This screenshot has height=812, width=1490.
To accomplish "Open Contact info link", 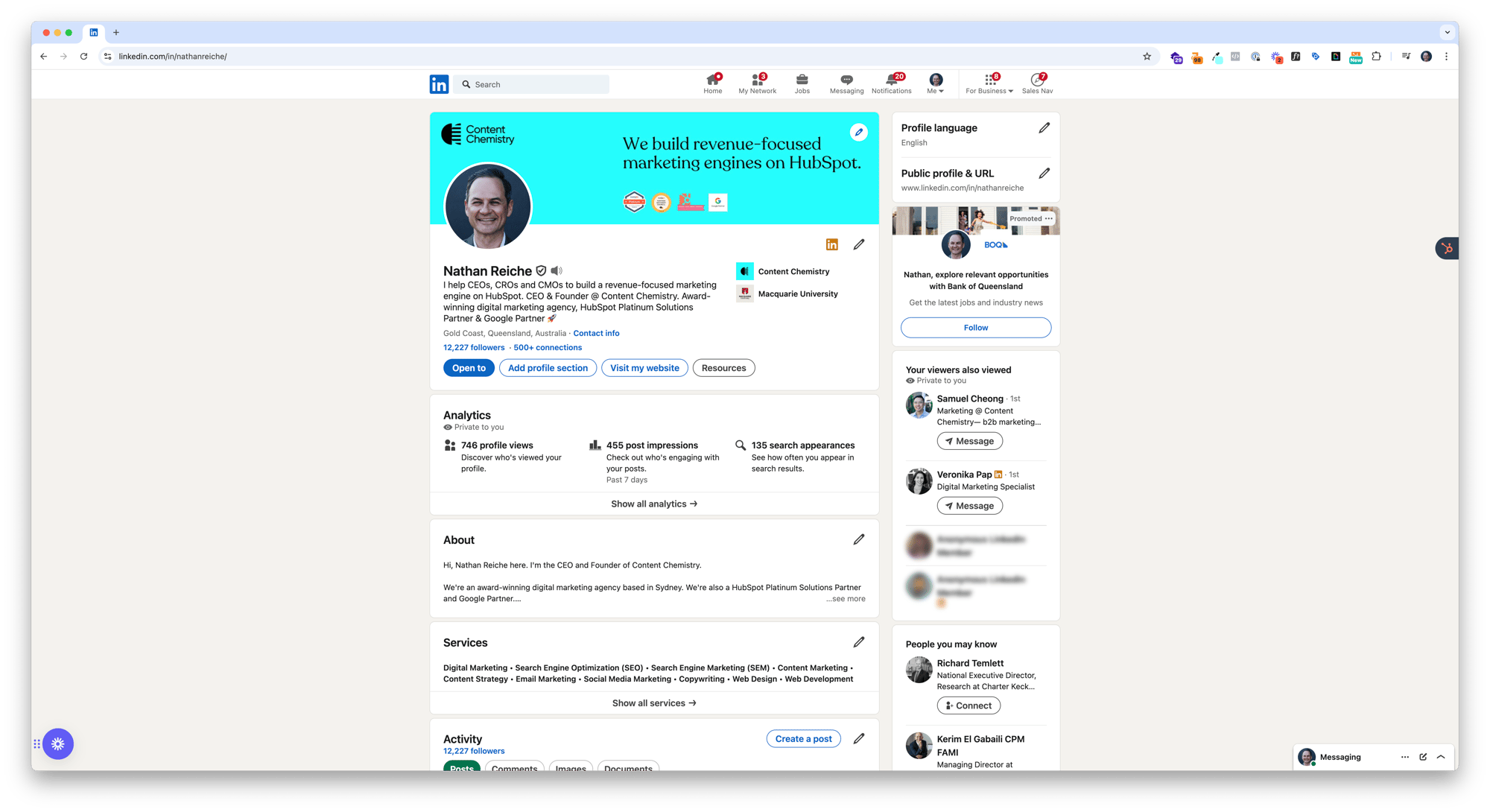I will click(596, 333).
